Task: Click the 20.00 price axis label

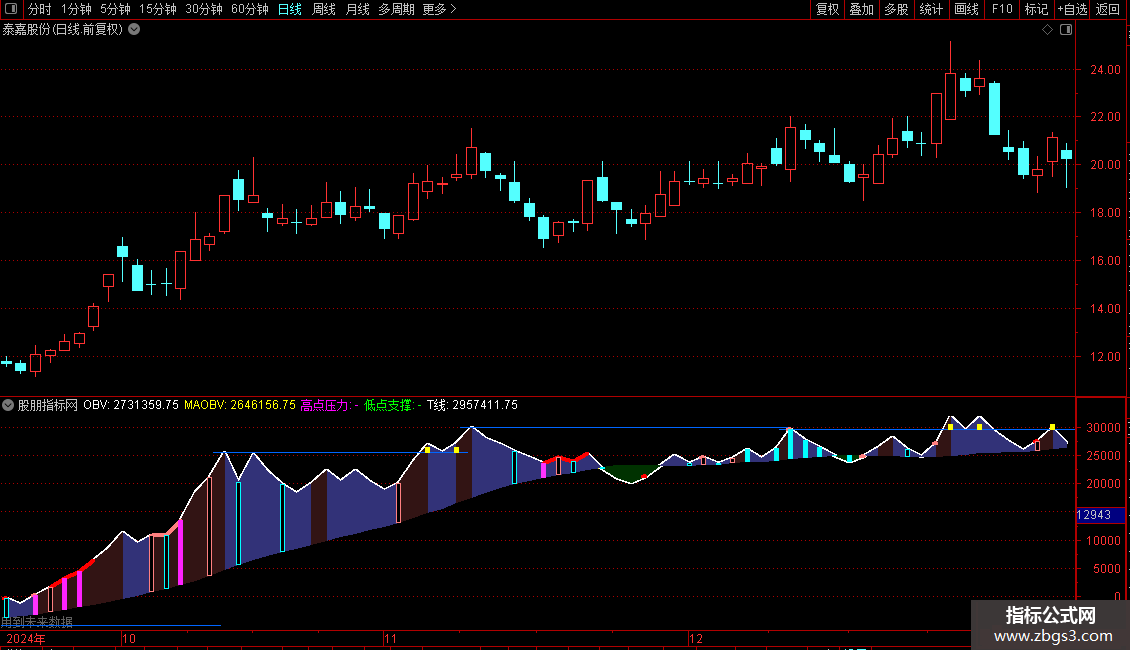Action: pyautogui.click(x=1105, y=165)
